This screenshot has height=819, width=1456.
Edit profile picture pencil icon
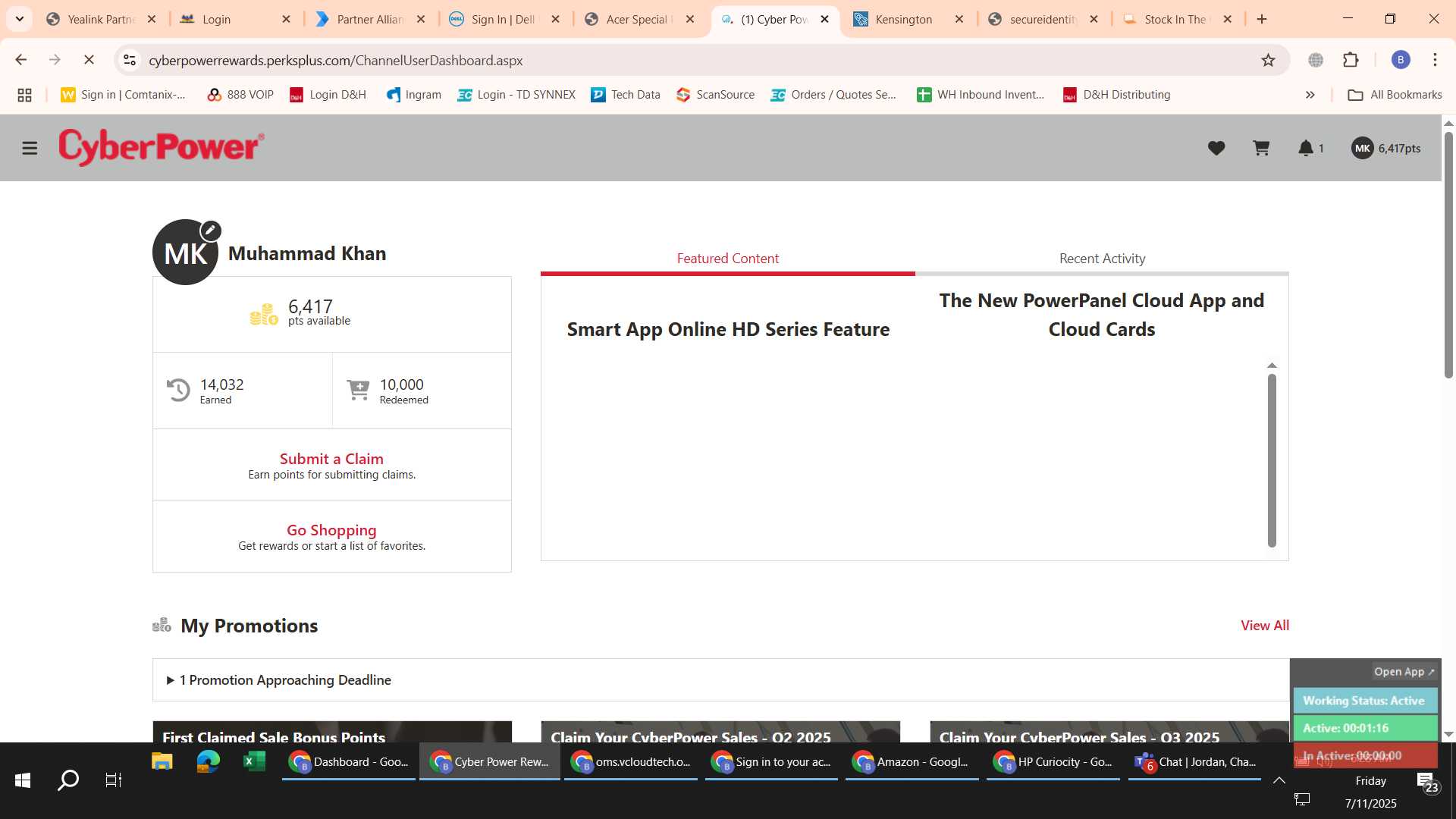coord(210,231)
